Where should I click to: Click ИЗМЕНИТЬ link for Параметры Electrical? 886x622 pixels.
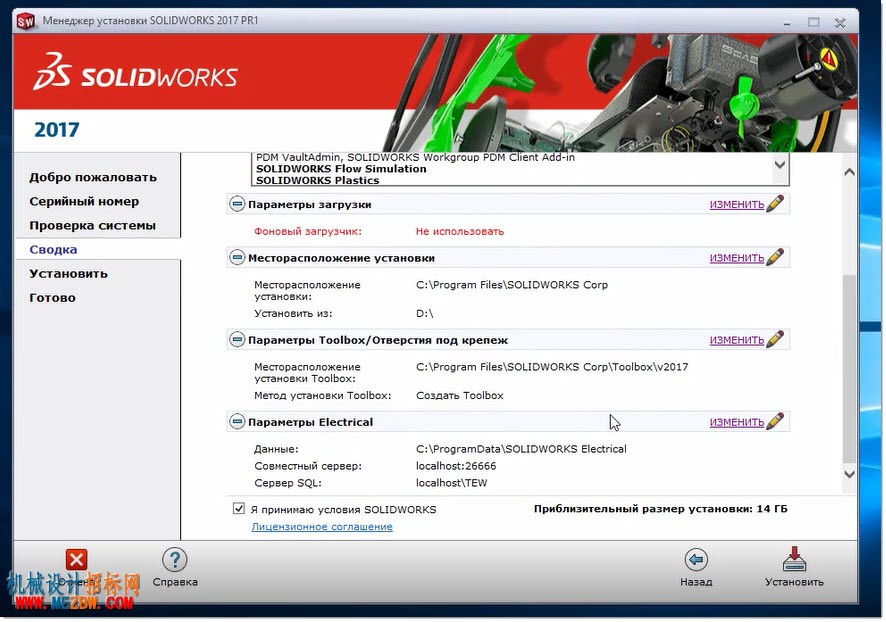(x=738, y=423)
